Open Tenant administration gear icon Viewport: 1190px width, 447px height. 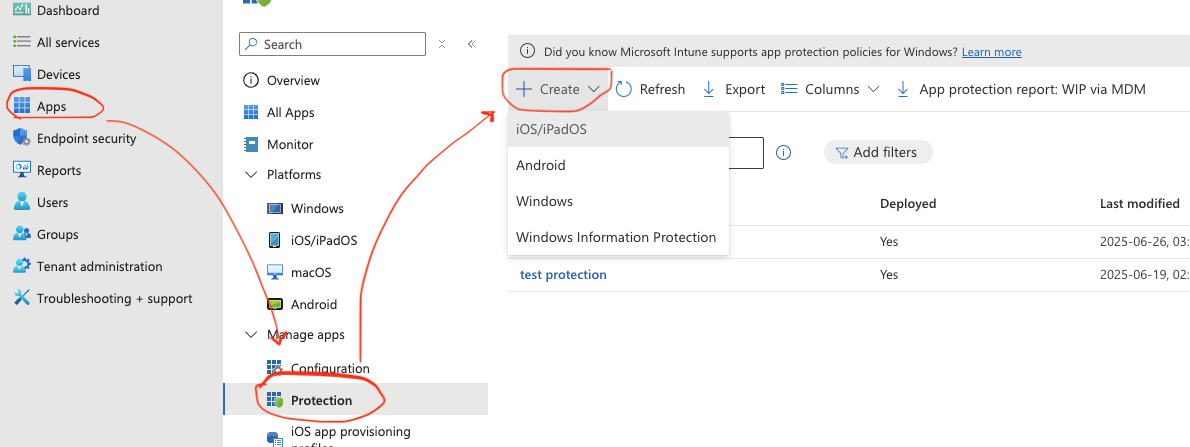click(22, 266)
